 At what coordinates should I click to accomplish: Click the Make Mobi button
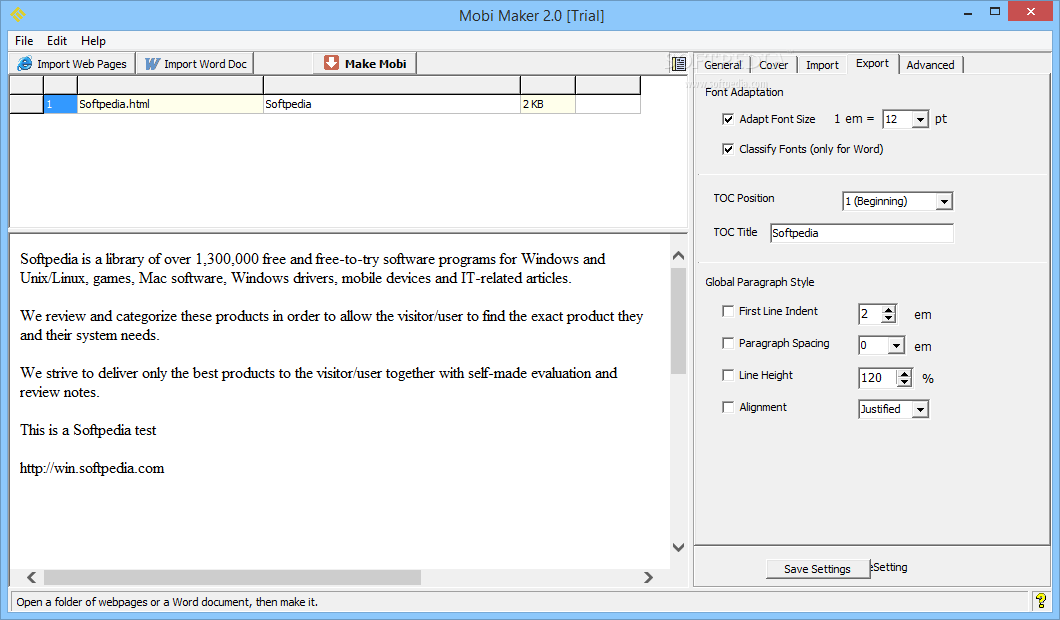coord(366,64)
